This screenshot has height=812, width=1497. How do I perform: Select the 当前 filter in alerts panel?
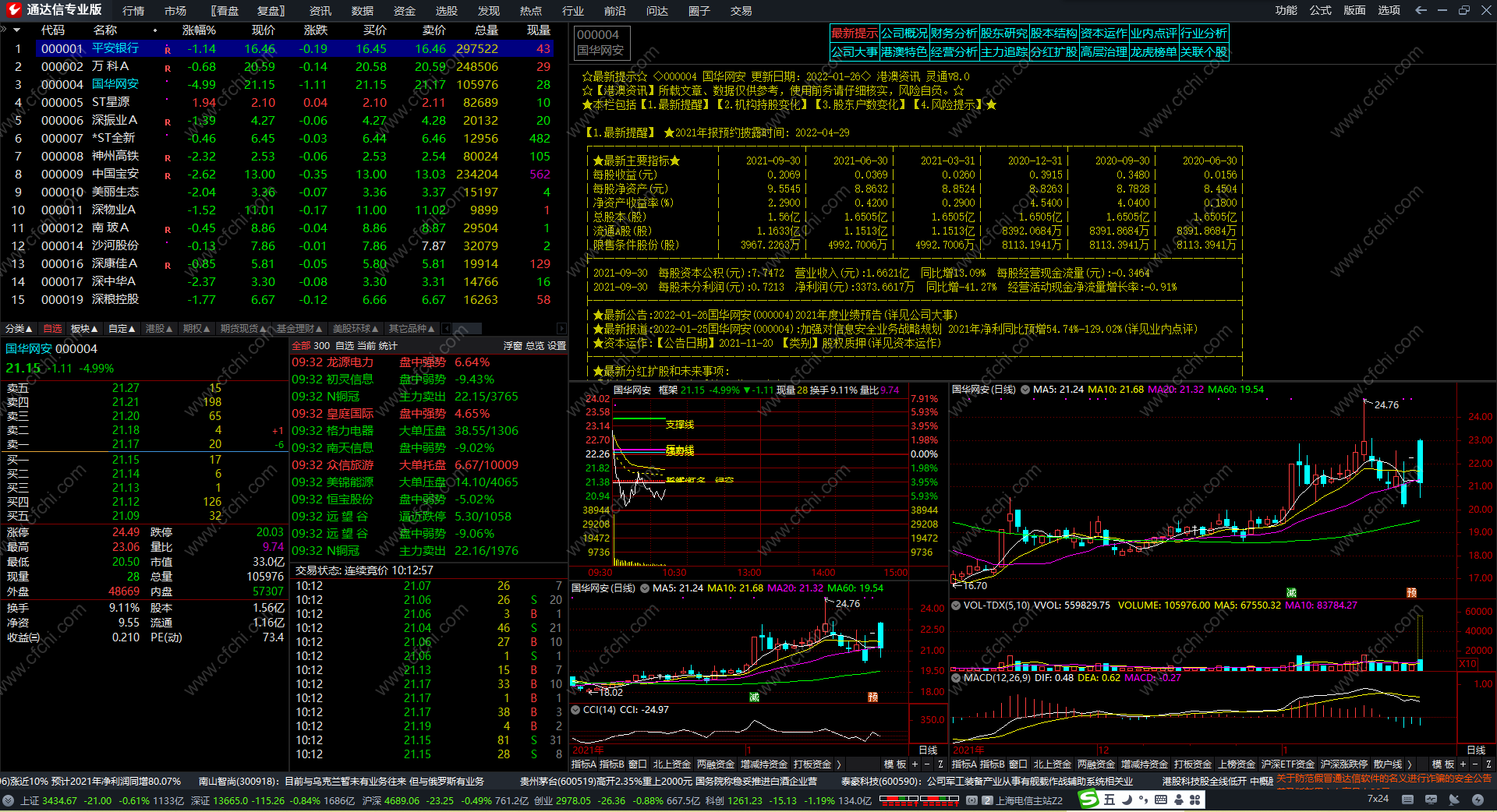[x=366, y=346]
